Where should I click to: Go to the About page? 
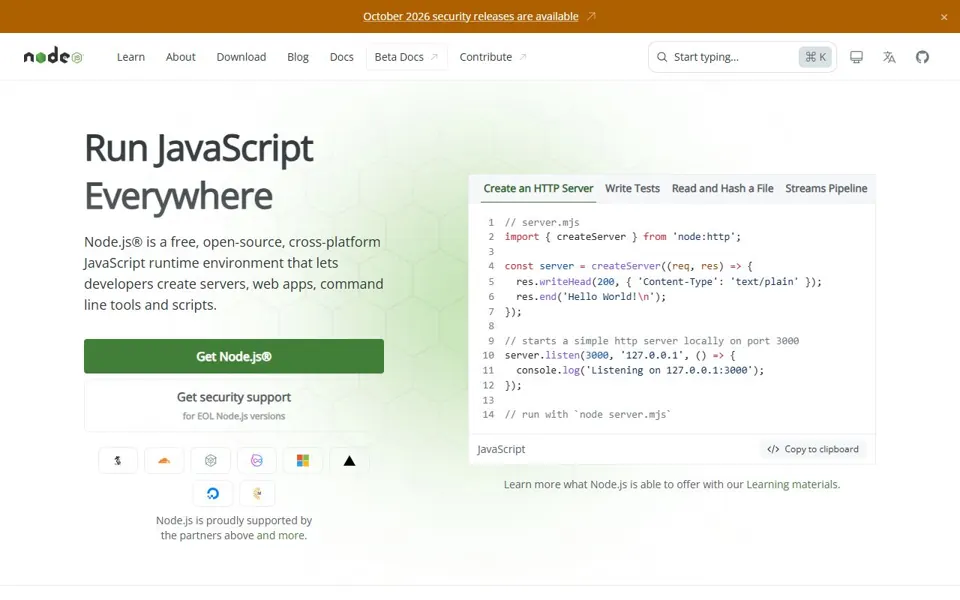pyautogui.click(x=181, y=57)
